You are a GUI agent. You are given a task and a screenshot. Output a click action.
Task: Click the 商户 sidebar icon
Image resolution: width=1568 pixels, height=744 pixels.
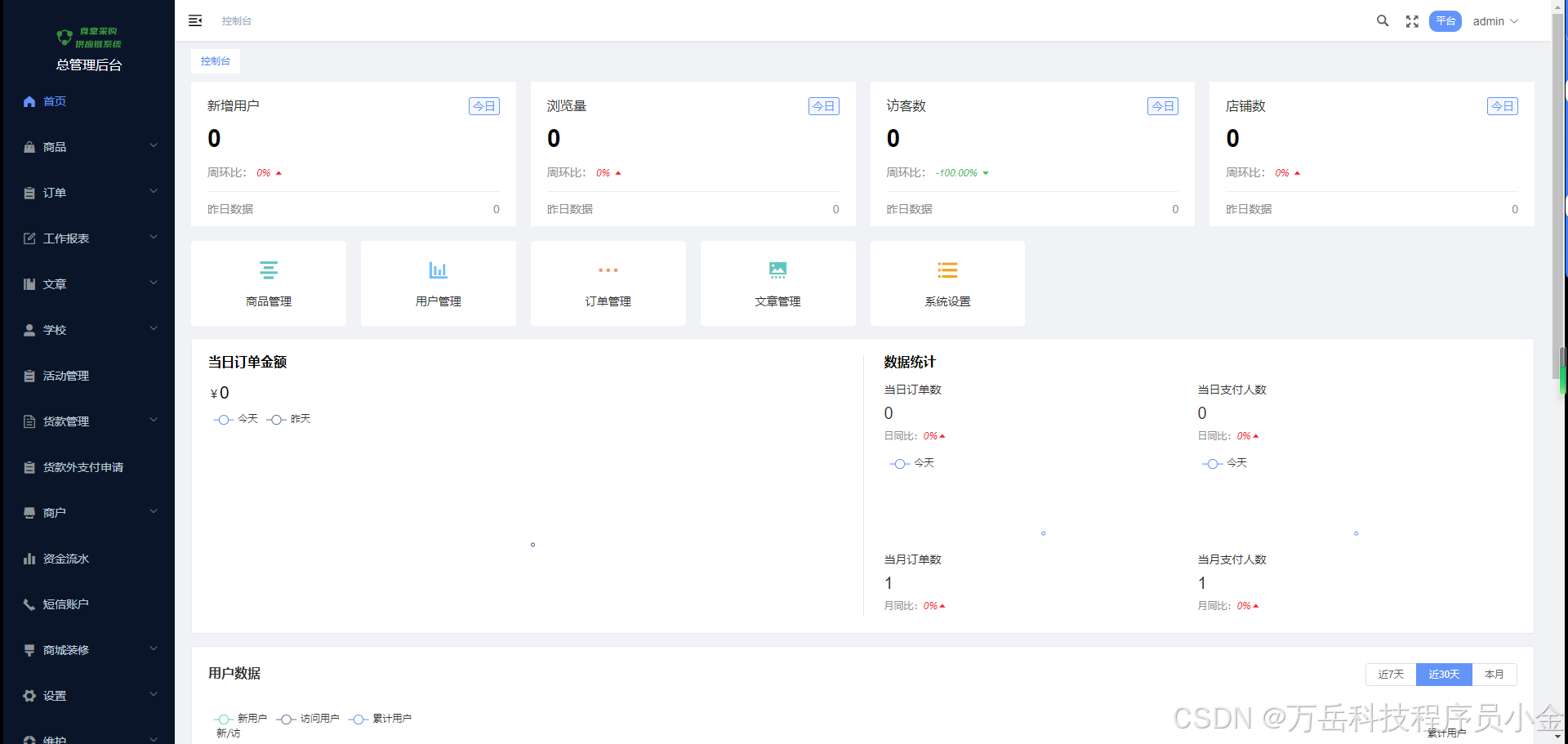tap(29, 513)
